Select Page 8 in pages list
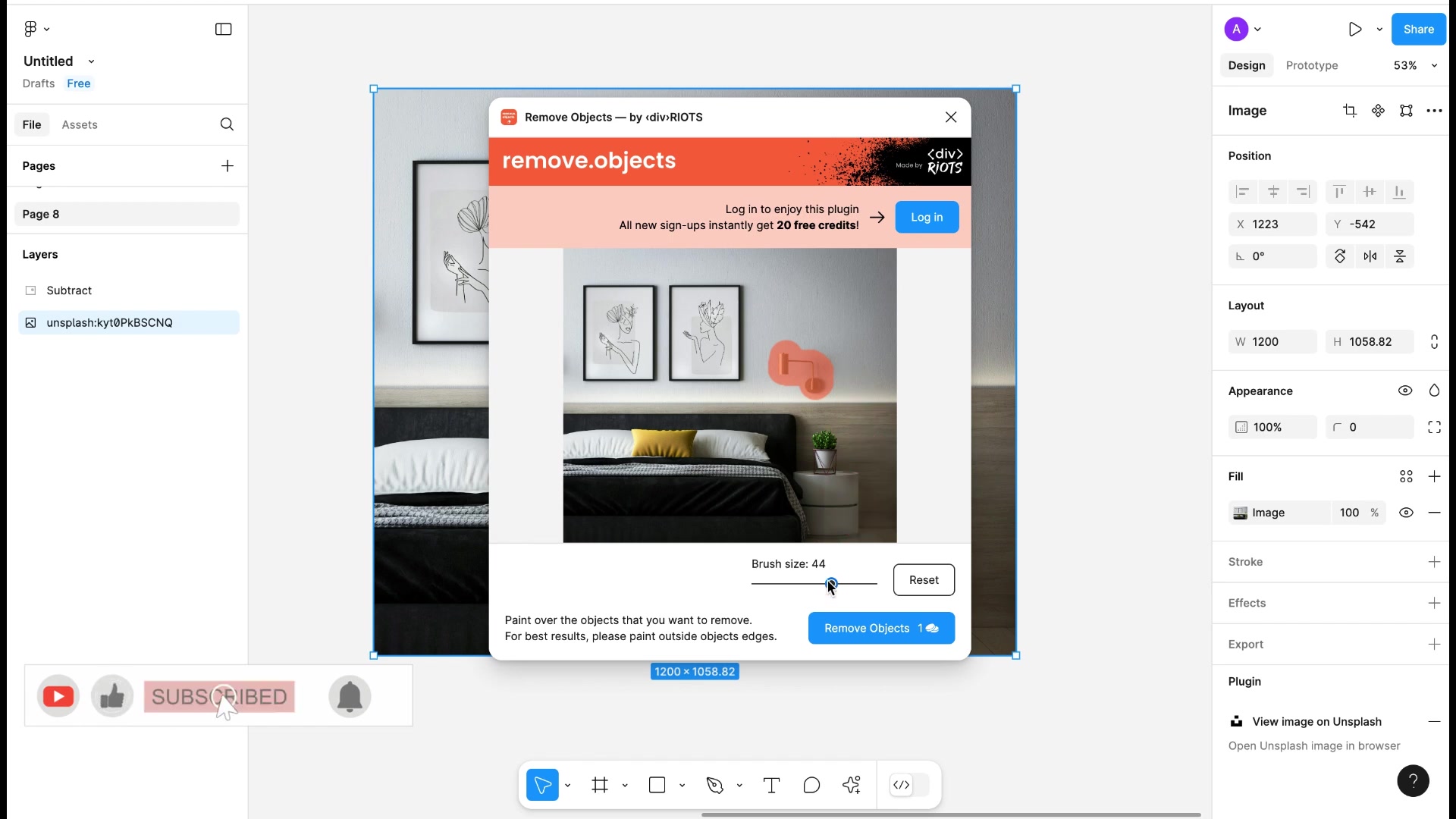Viewport: 1456px width, 819px height. click(127, 214)
